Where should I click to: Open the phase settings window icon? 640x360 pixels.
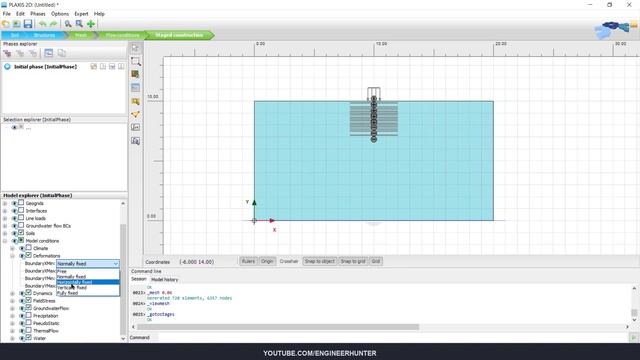pyautogui.click(x=49, y=53)
